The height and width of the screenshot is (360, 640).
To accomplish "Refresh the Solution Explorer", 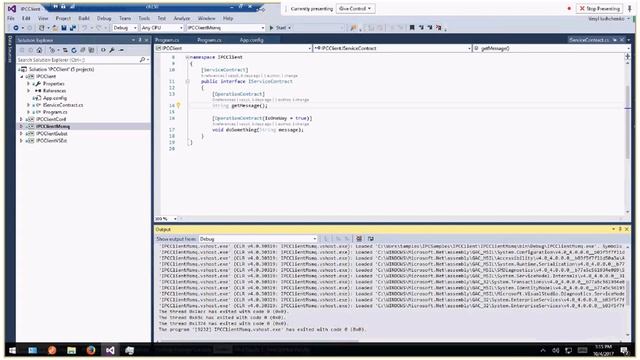I will 74,50.
